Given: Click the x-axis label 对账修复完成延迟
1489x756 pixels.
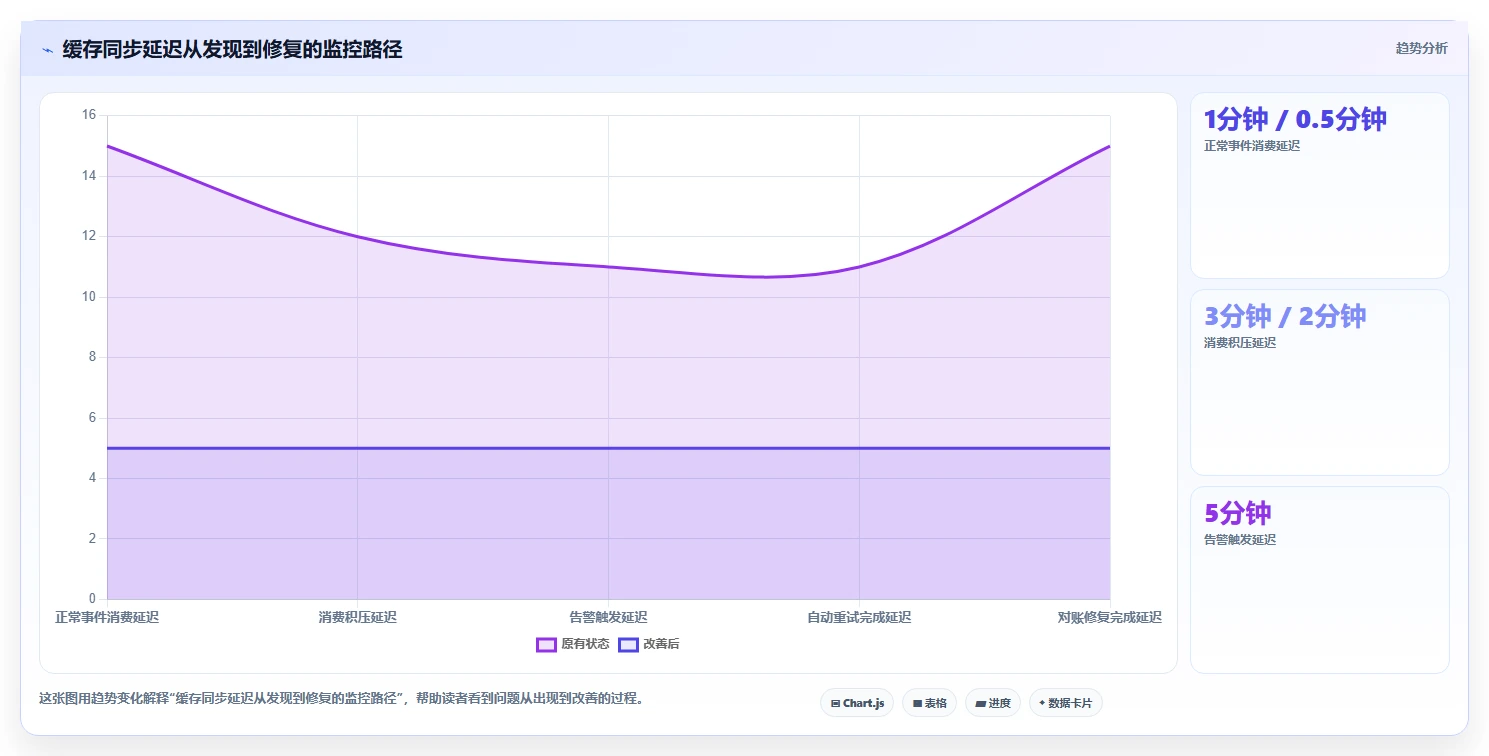Looking at the screenshot, I should (1110, 617).
